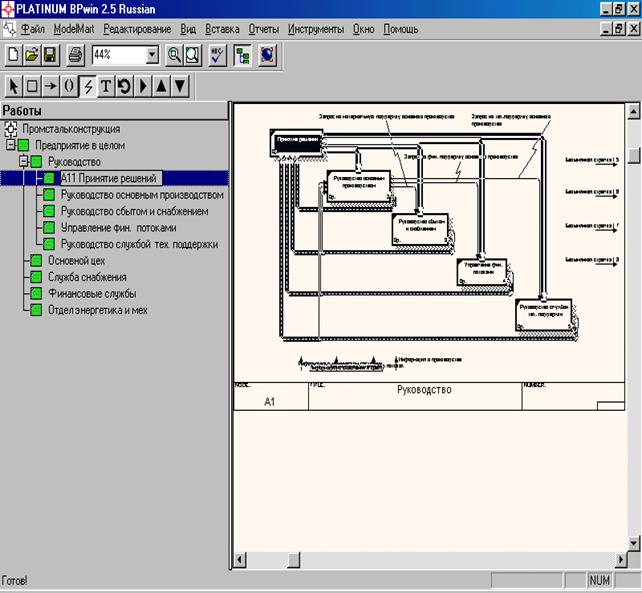Collapse the Предприятие в целом node
642x593 pixels.
click(11, 145)
